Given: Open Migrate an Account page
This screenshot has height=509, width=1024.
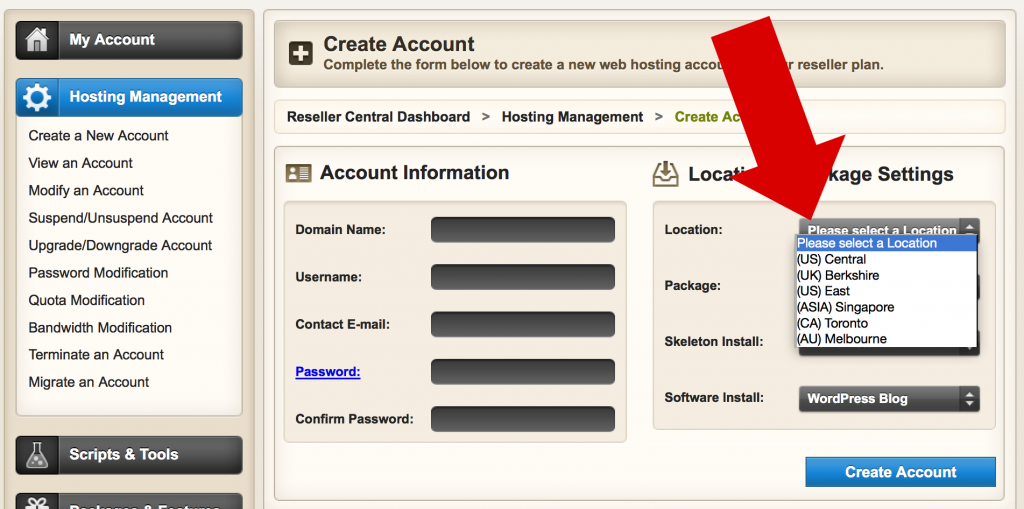Looking at the screenshot, I should tap(89, 382).
